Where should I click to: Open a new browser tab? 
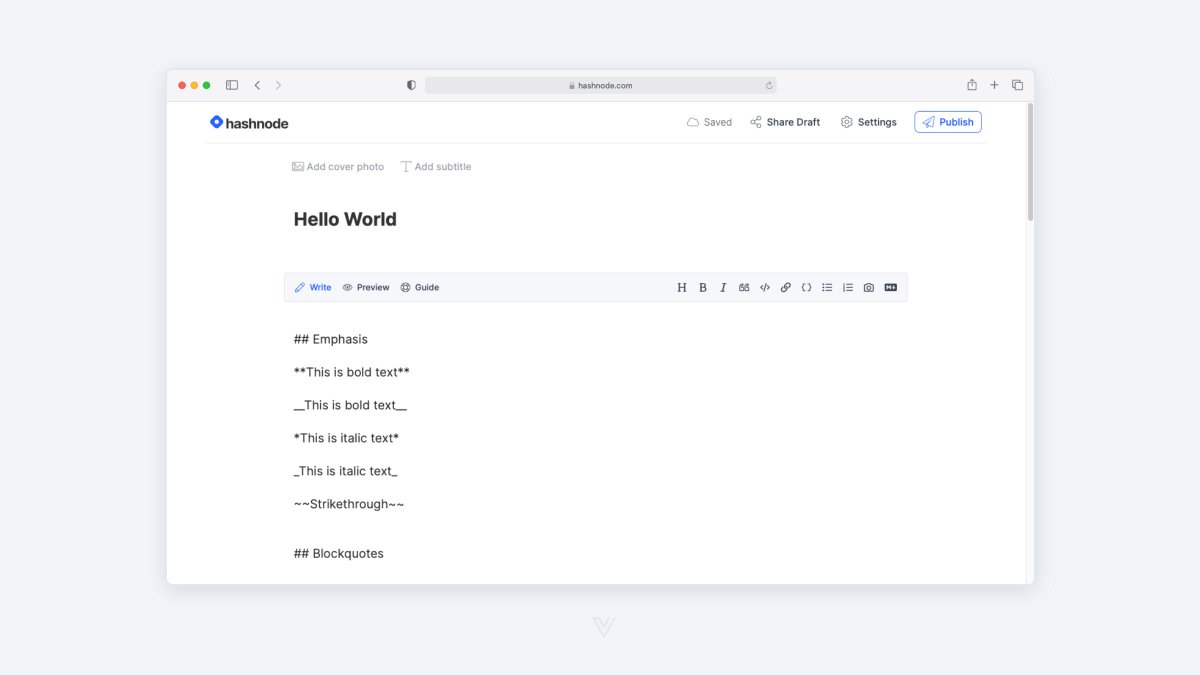(x=994, y=85)
